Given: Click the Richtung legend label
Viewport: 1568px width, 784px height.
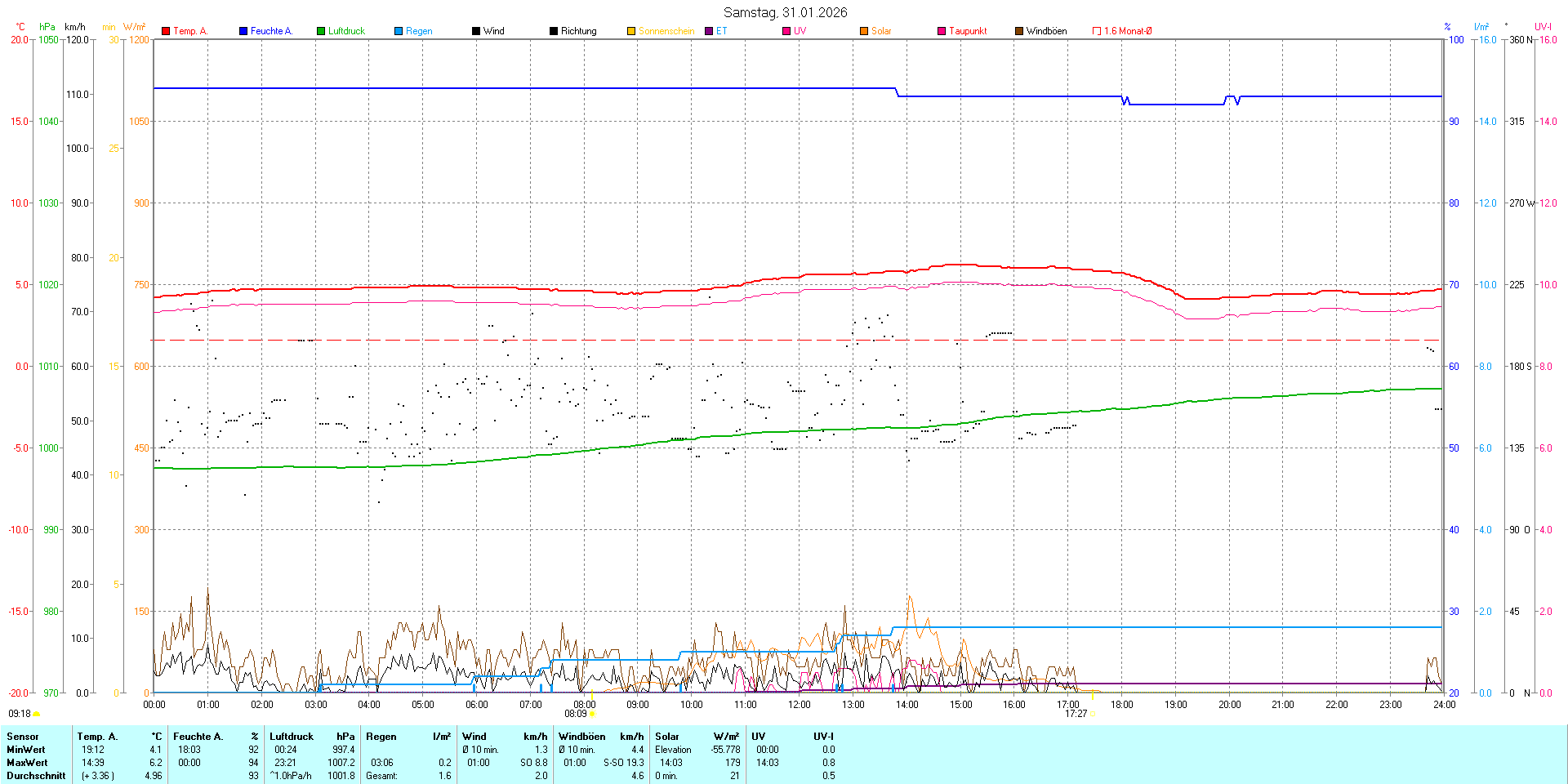Looking at the screenshot, I should point(578,31).
